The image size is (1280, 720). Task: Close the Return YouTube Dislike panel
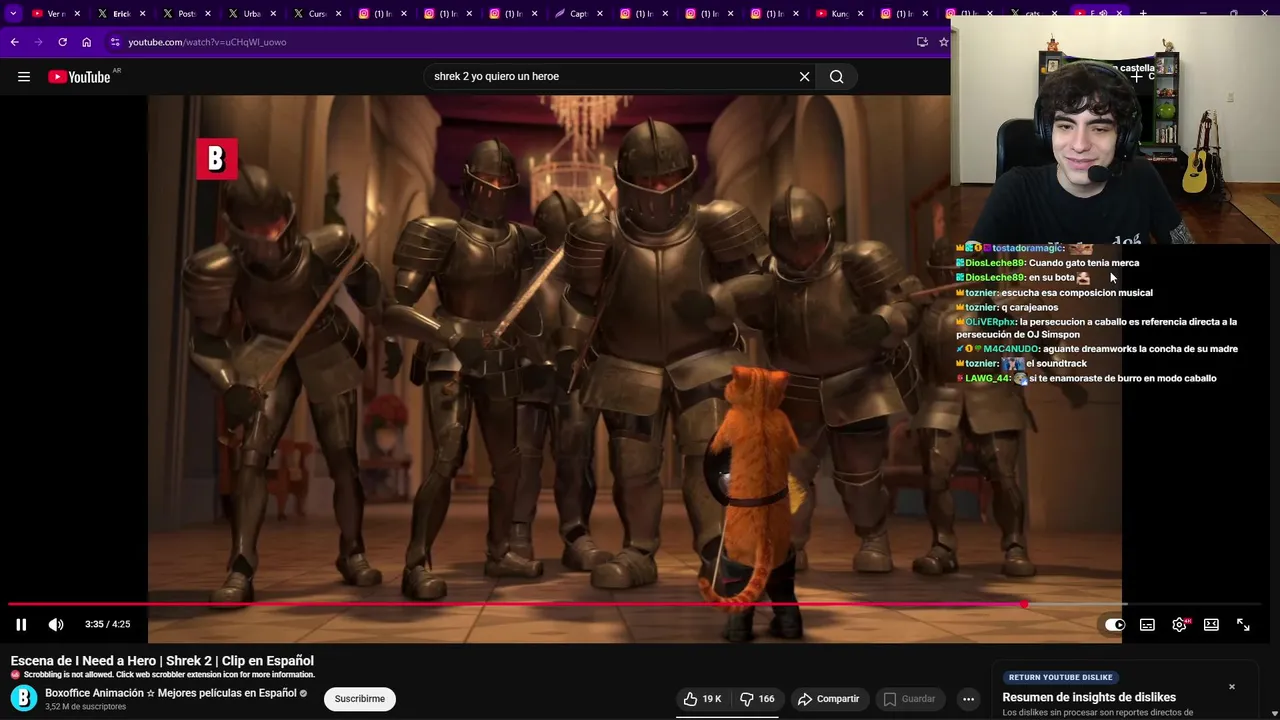[1232, 687]
